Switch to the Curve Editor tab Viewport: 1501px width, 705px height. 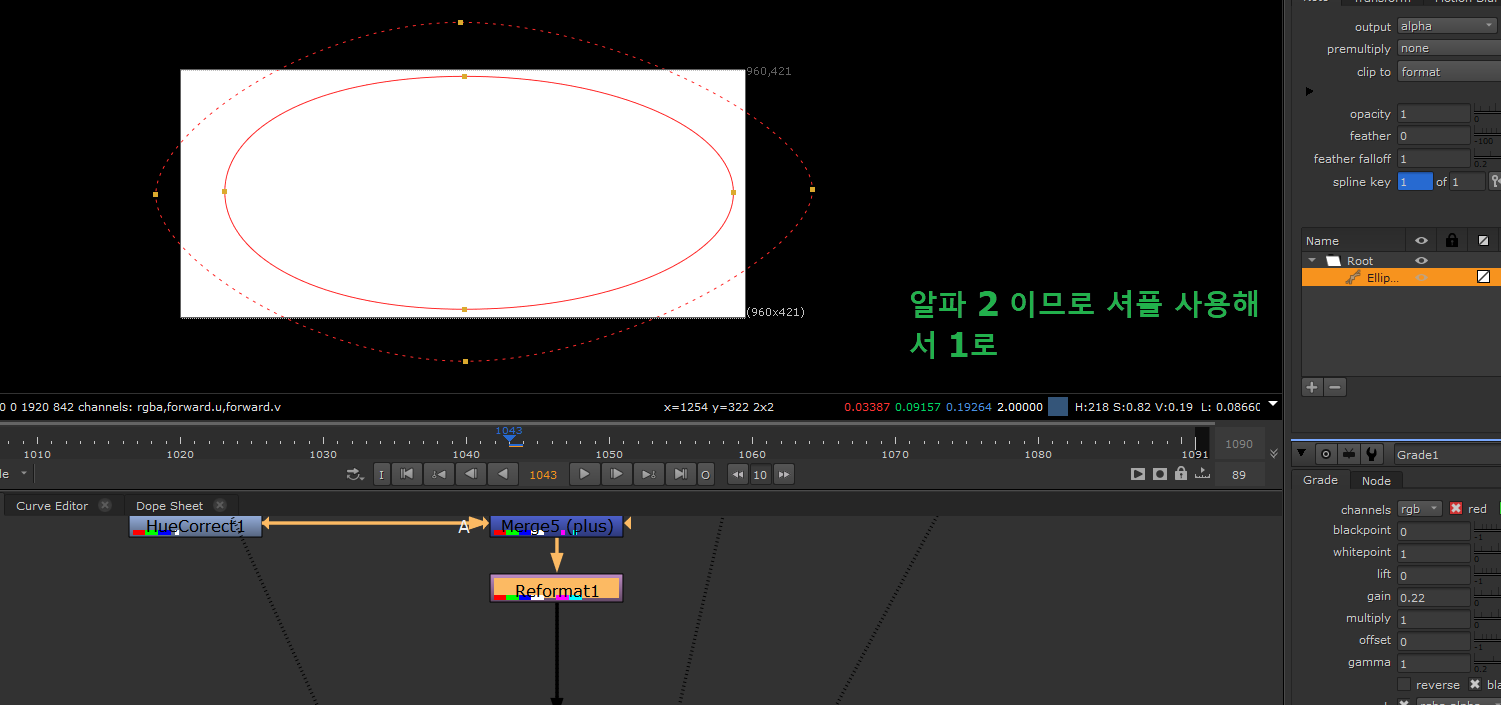coord(52,506)
